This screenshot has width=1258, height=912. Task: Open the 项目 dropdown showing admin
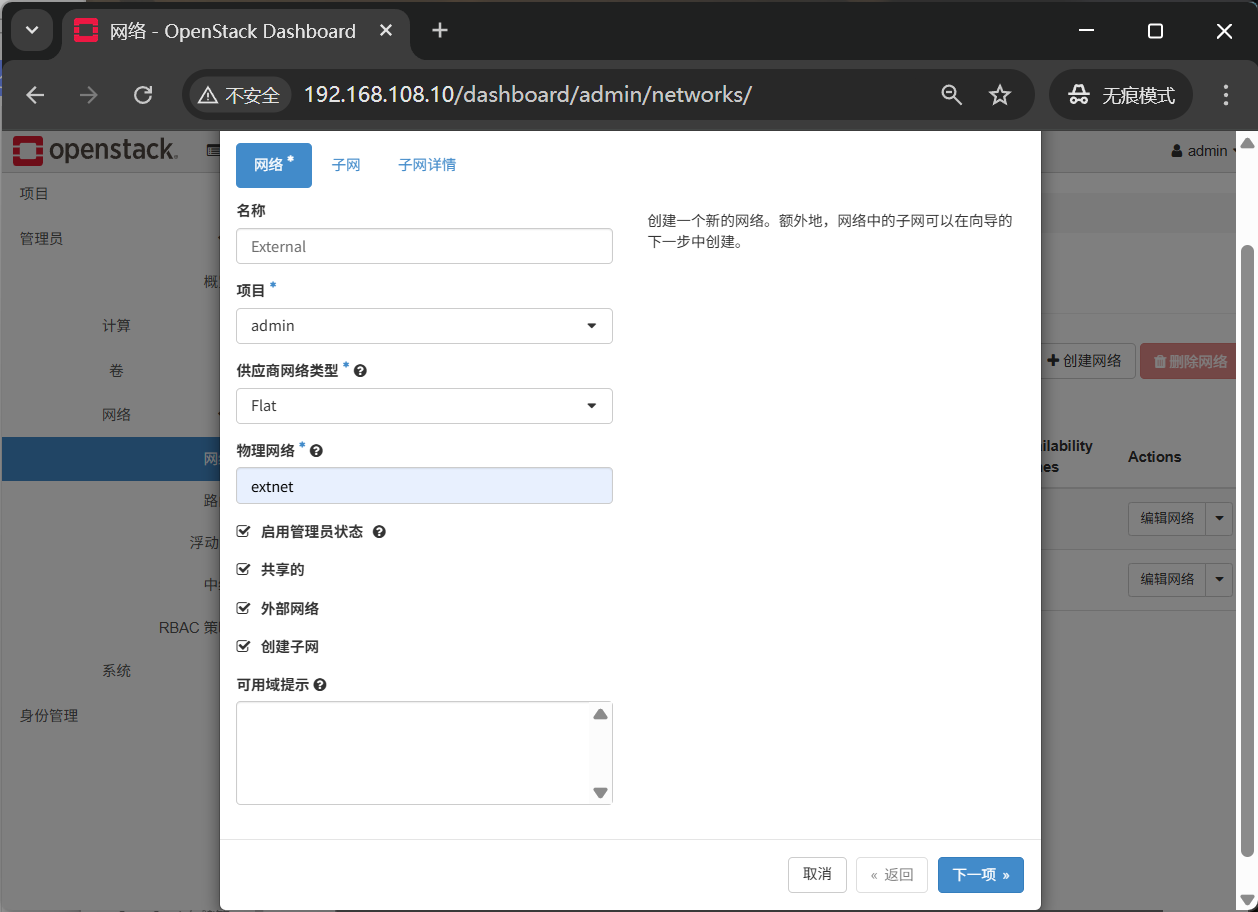[424, 326]
